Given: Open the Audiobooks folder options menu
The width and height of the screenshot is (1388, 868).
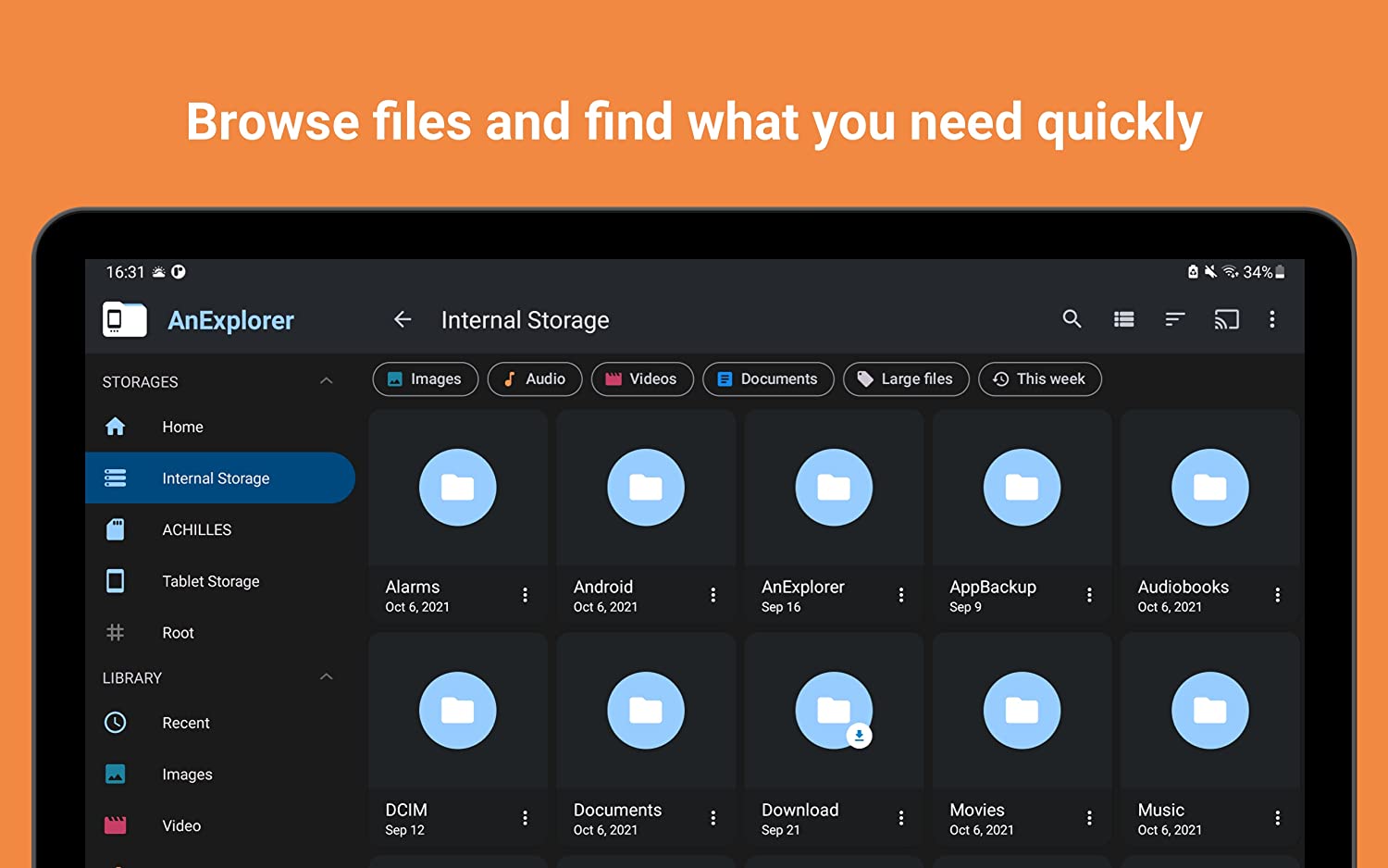Looking at the screenshot, I should [x=1278, y=594].
